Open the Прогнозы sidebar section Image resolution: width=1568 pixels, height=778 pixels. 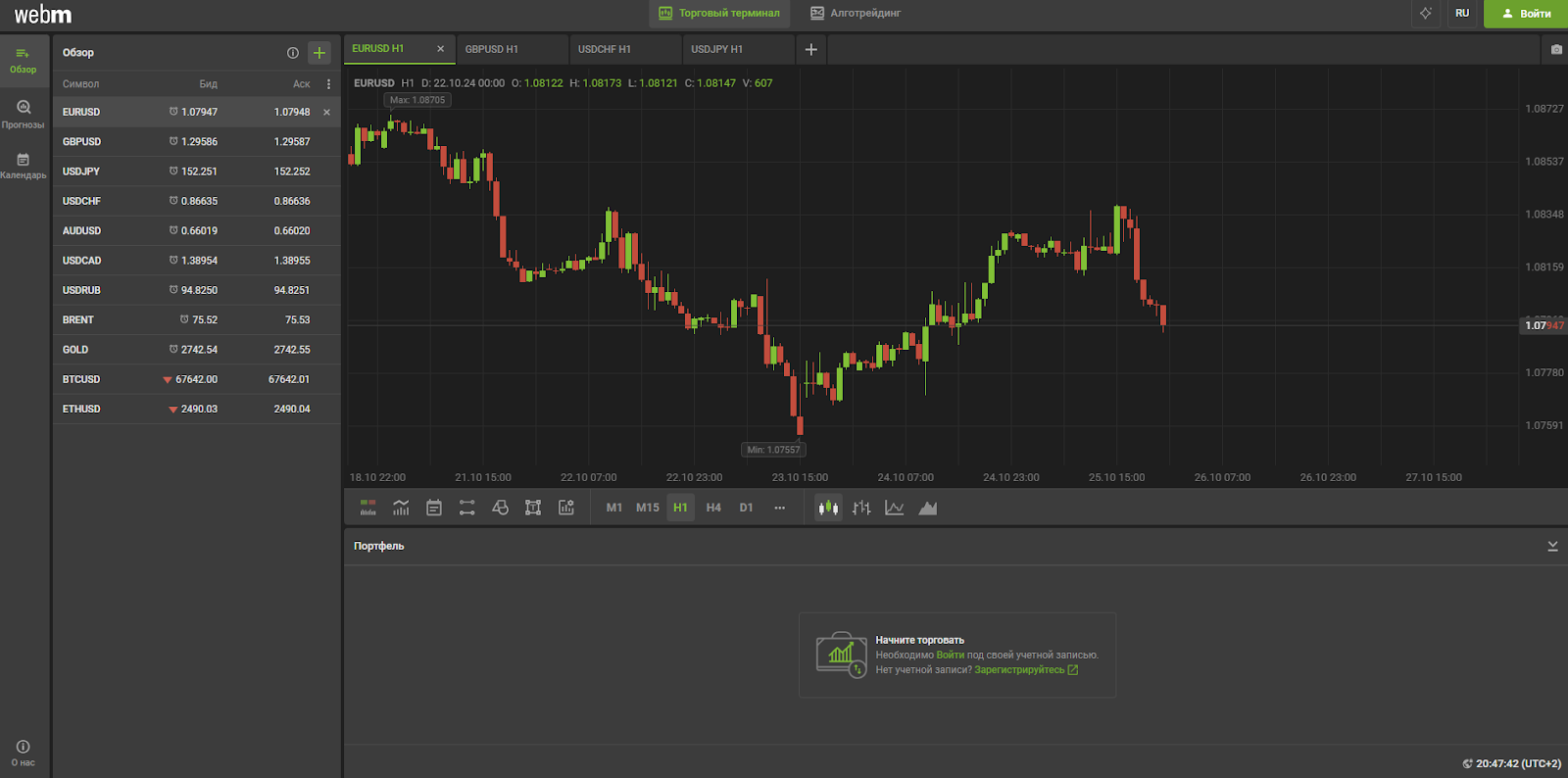tap(24, 114)
